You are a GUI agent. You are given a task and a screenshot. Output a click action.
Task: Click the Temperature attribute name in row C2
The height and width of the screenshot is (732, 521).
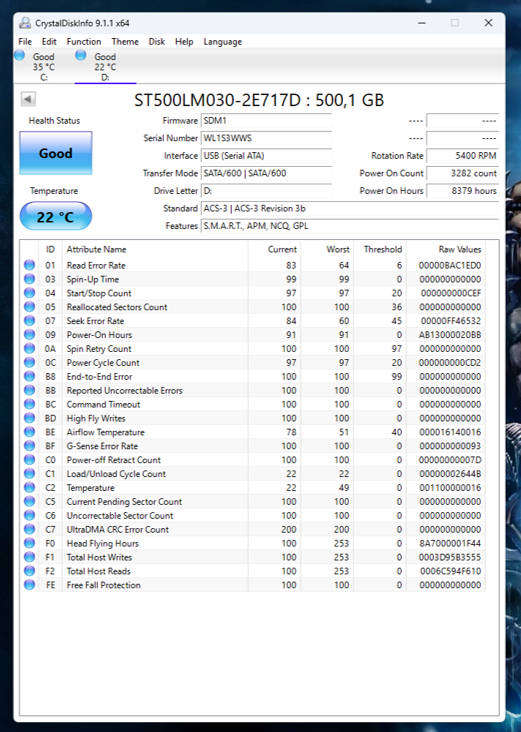(91, 487)
